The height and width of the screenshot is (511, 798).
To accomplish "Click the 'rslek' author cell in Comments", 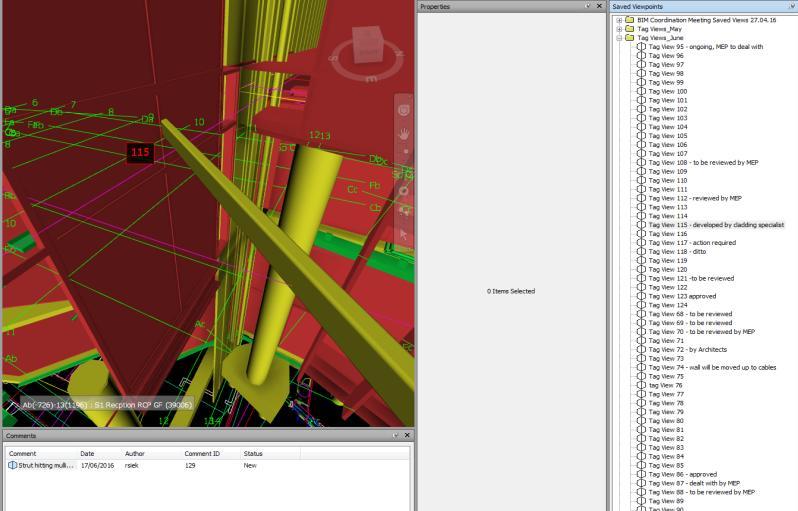I will 131,465.
